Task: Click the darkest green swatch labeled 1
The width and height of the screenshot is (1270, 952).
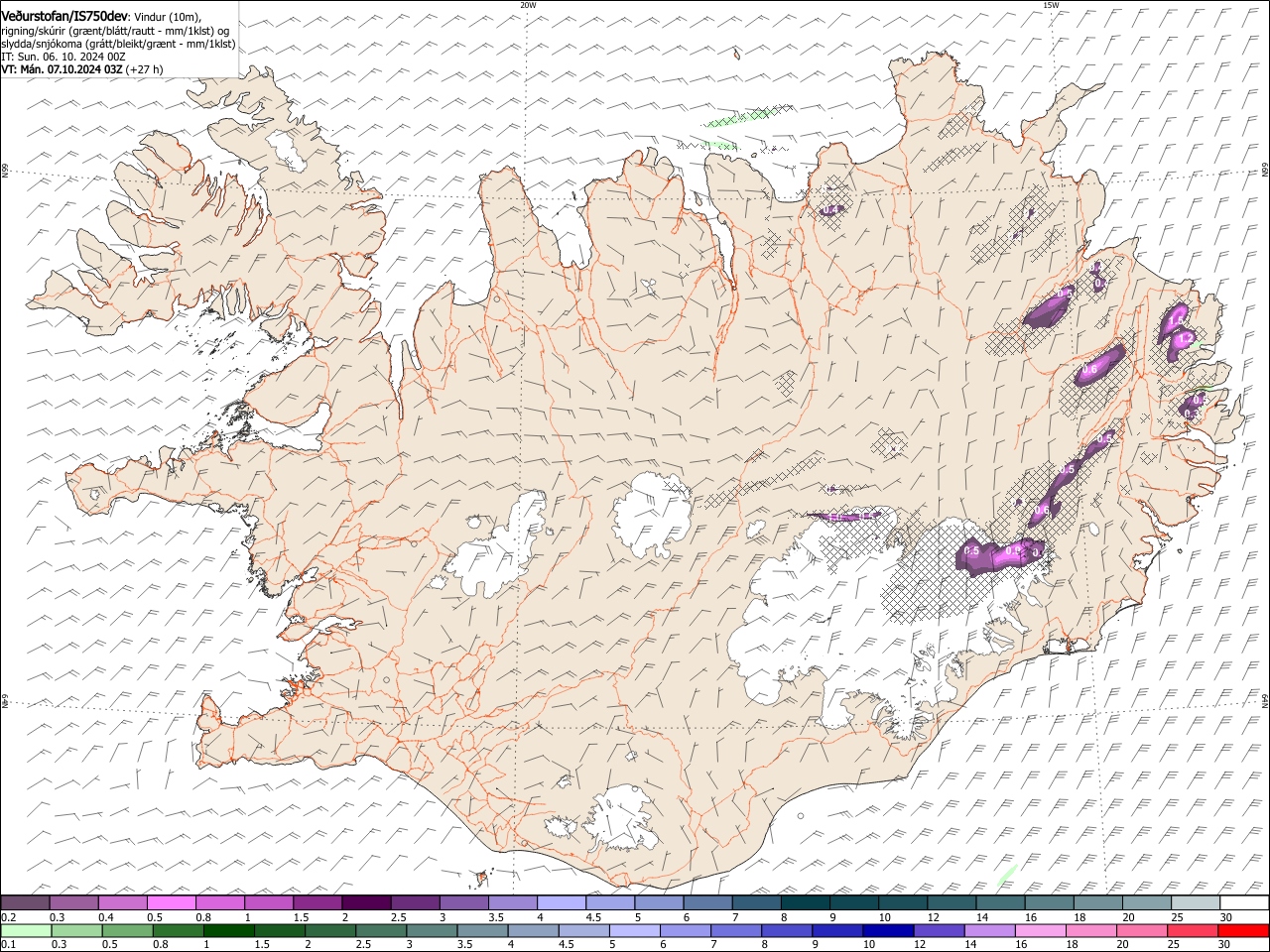Action: pos(228,930)
